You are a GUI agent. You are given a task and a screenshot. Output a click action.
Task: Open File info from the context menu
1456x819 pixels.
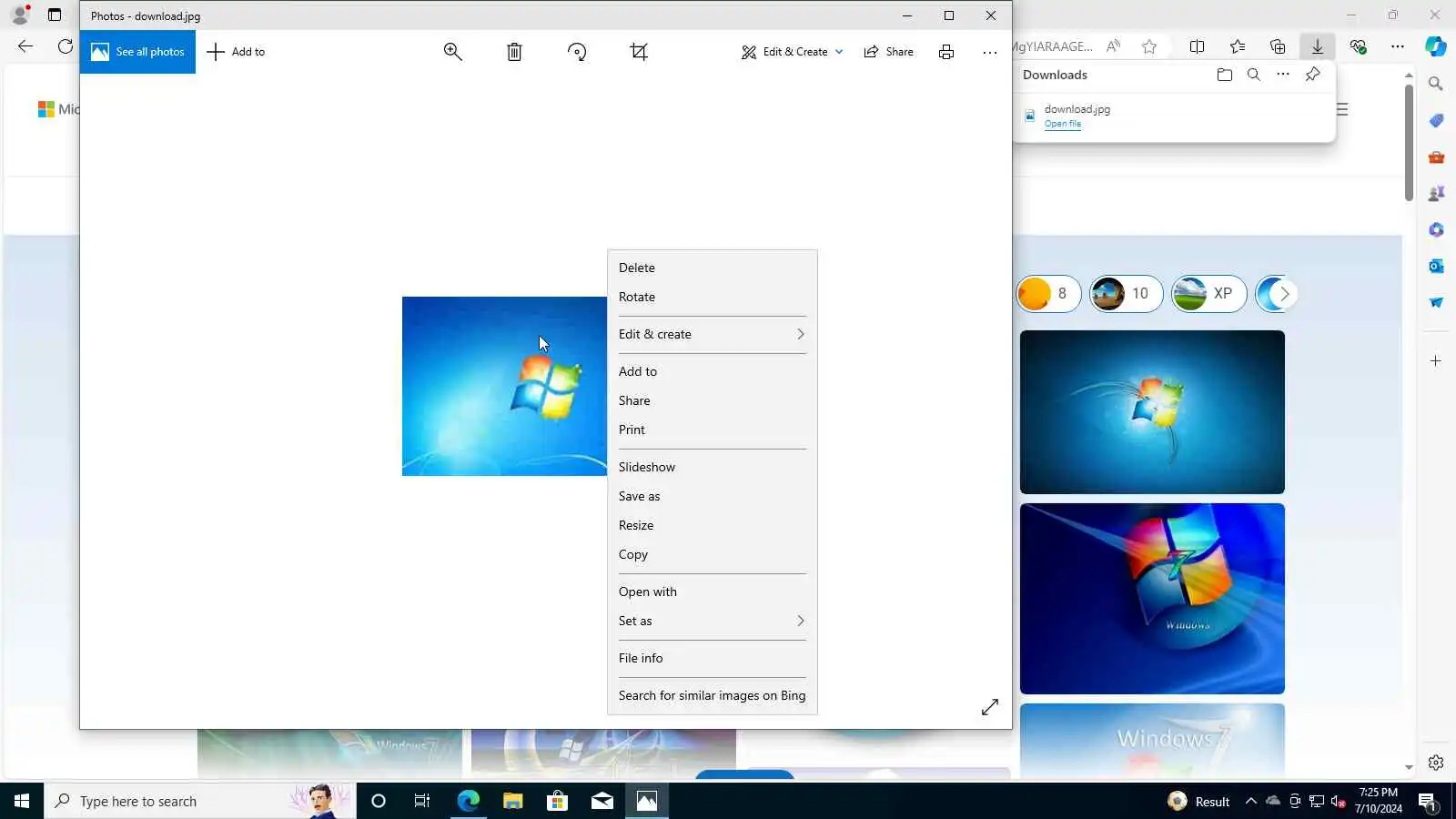712,658
